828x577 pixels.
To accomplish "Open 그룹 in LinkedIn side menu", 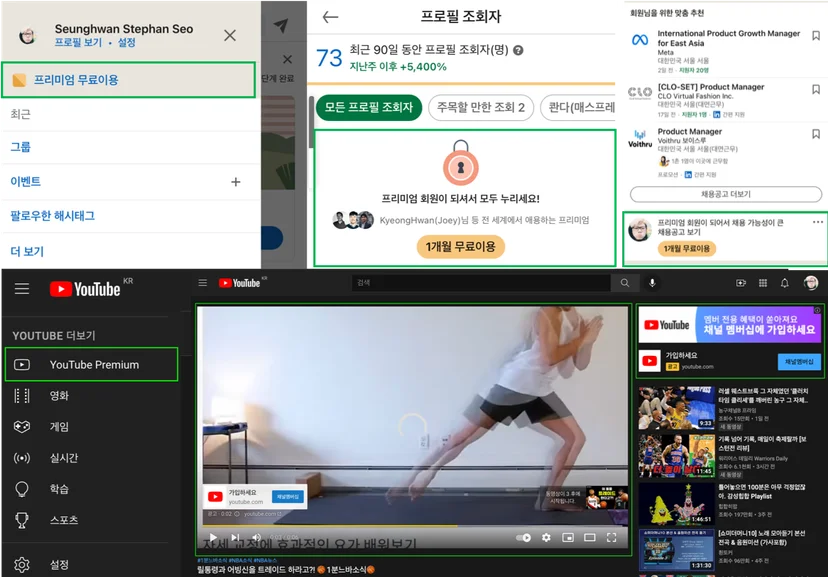I will [21, 147].
